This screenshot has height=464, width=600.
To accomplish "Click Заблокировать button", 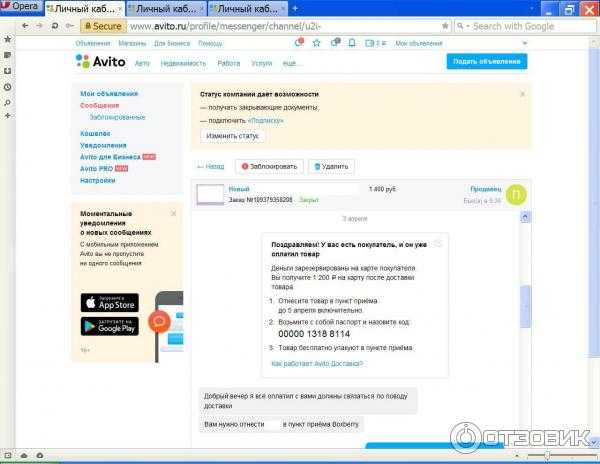I will [x=269, y=166].
